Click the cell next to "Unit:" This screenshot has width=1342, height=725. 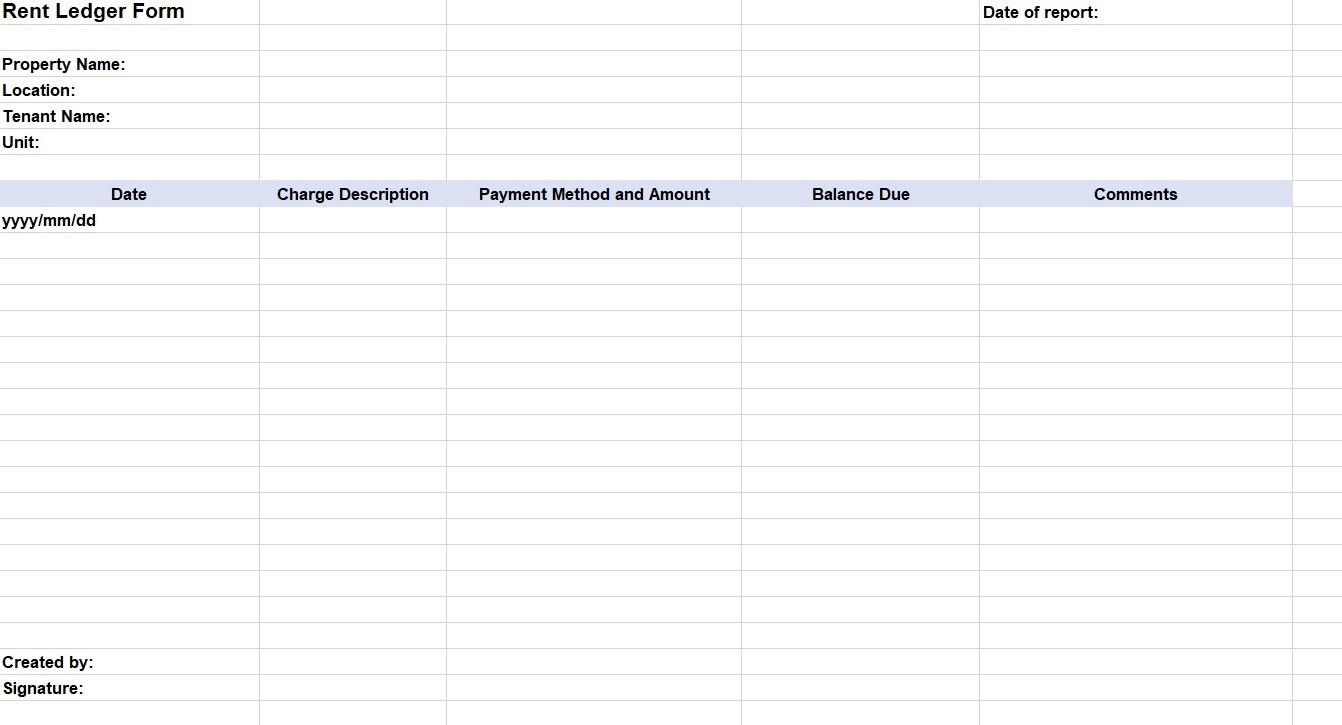(x=352, y=142)
